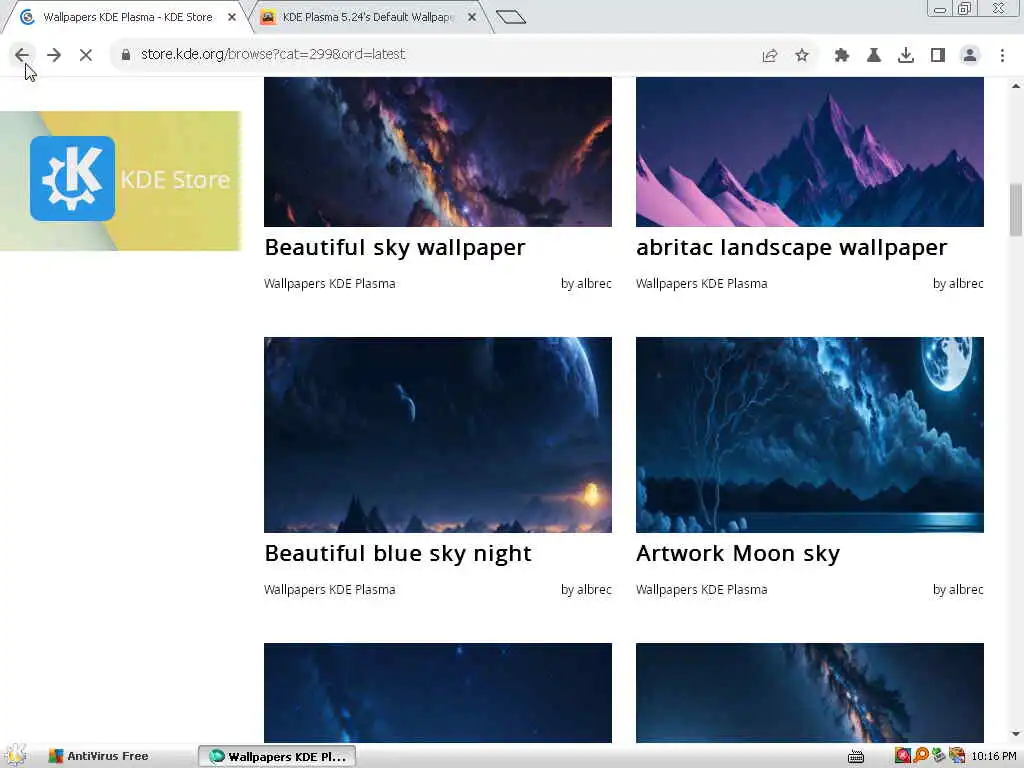Open a new tab
The image size is (1024, 768).
(511, 17)
